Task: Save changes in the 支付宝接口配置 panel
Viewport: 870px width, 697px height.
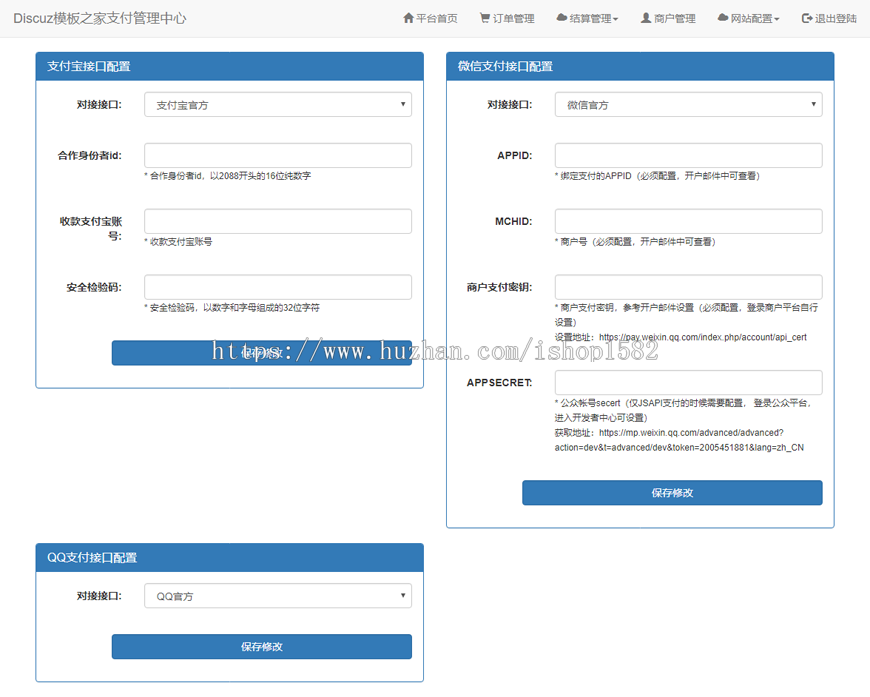Action: point(262,353)
